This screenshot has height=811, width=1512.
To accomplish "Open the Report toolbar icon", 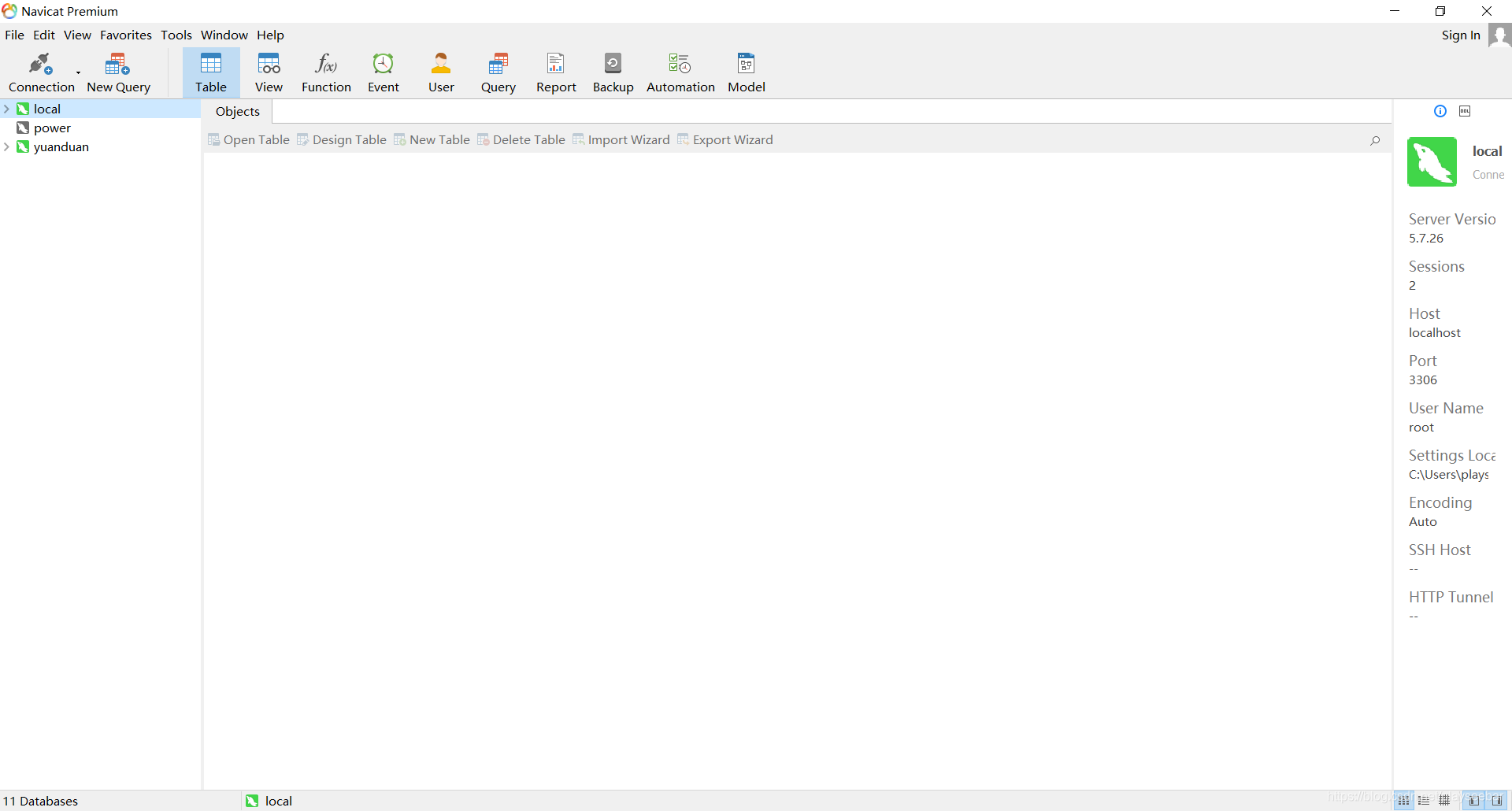I will 556,72.
